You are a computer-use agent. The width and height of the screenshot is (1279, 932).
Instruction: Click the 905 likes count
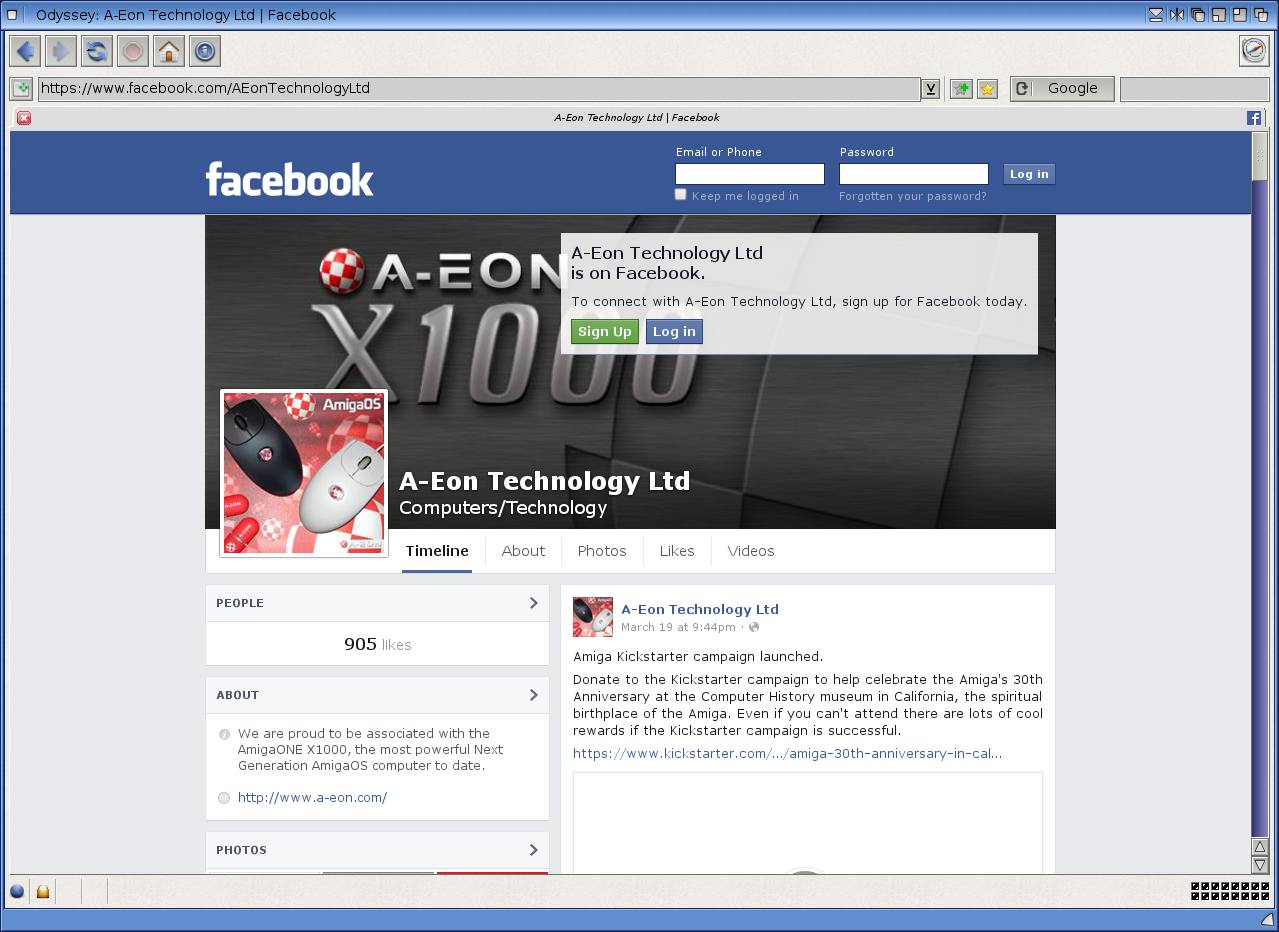[377, 645]
